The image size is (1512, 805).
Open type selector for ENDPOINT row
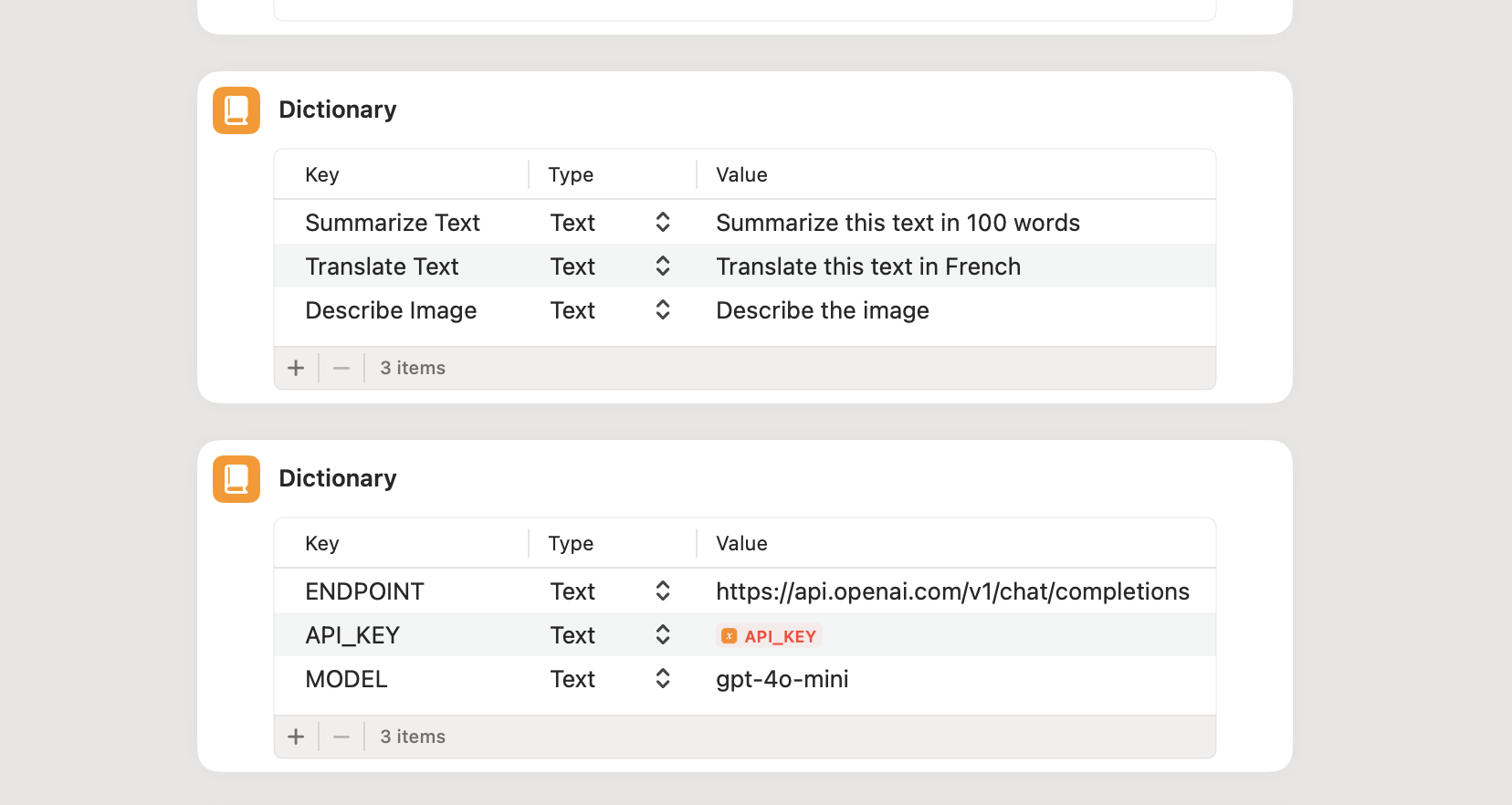pyautogui.click(x=663, y=591)
